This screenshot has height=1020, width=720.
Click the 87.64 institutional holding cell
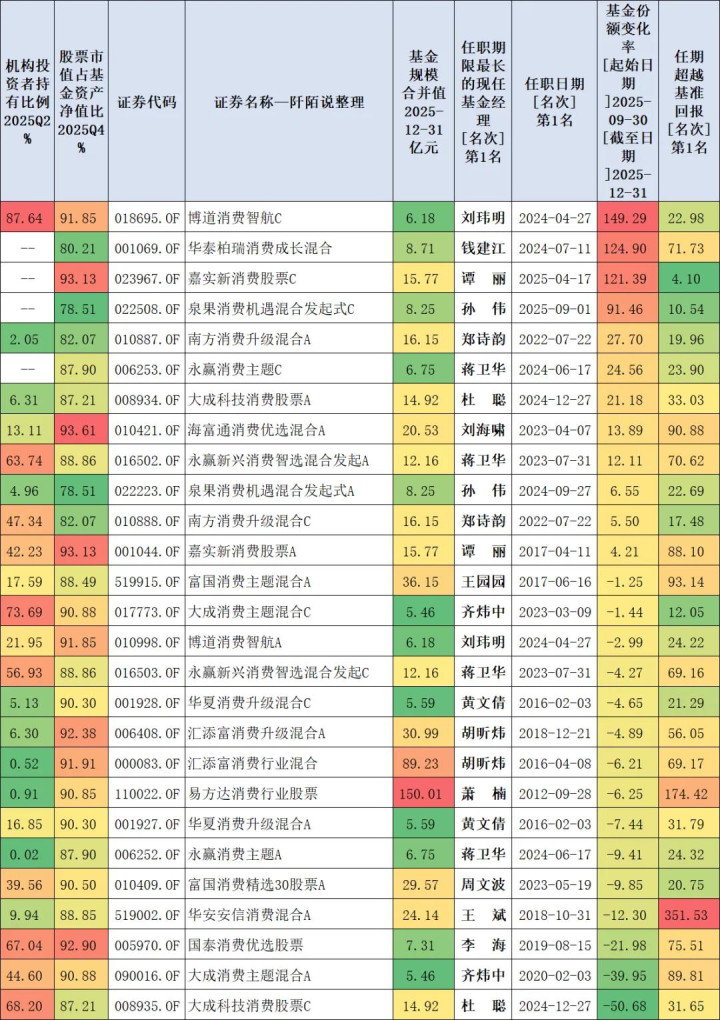(25, 218)
